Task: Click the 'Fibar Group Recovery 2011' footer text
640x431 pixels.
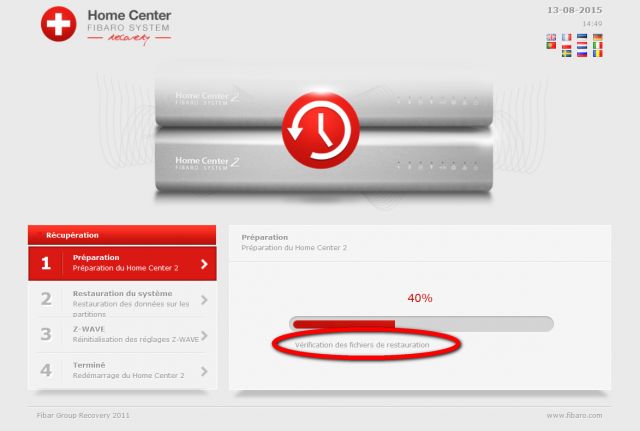Action: [x=83, y=415]
